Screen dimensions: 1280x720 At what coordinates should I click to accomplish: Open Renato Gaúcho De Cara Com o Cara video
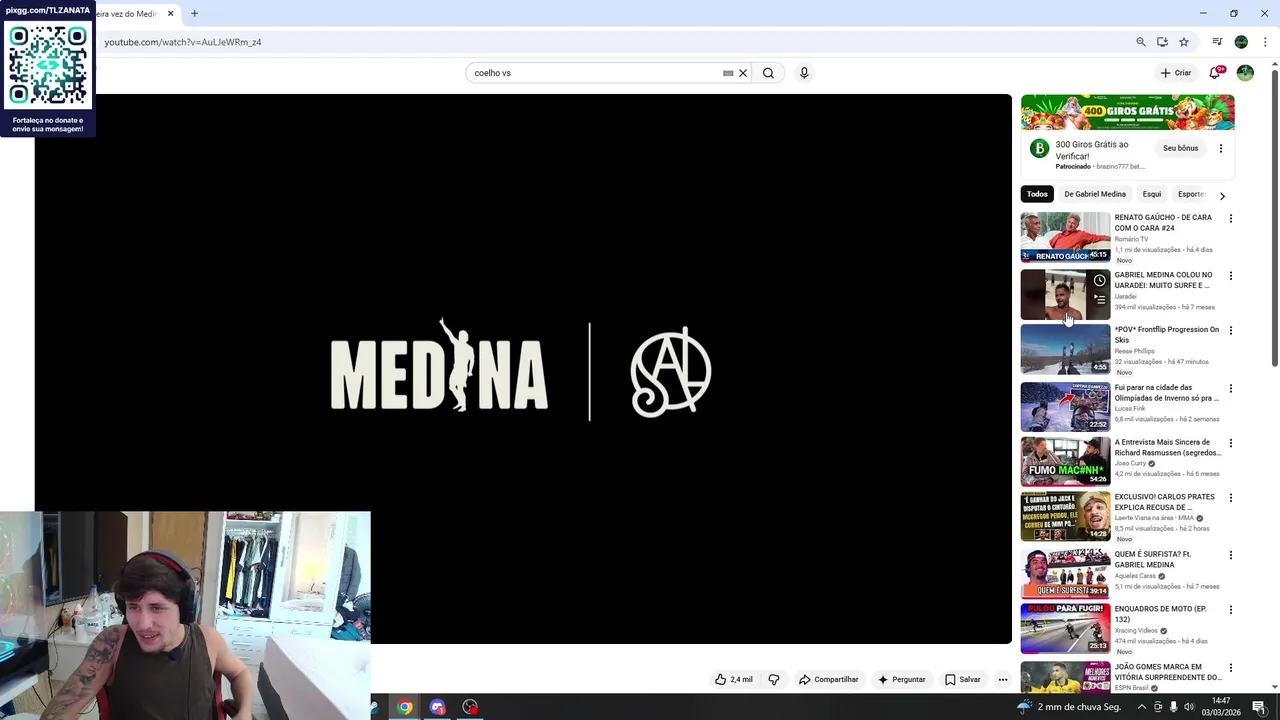1065,237
